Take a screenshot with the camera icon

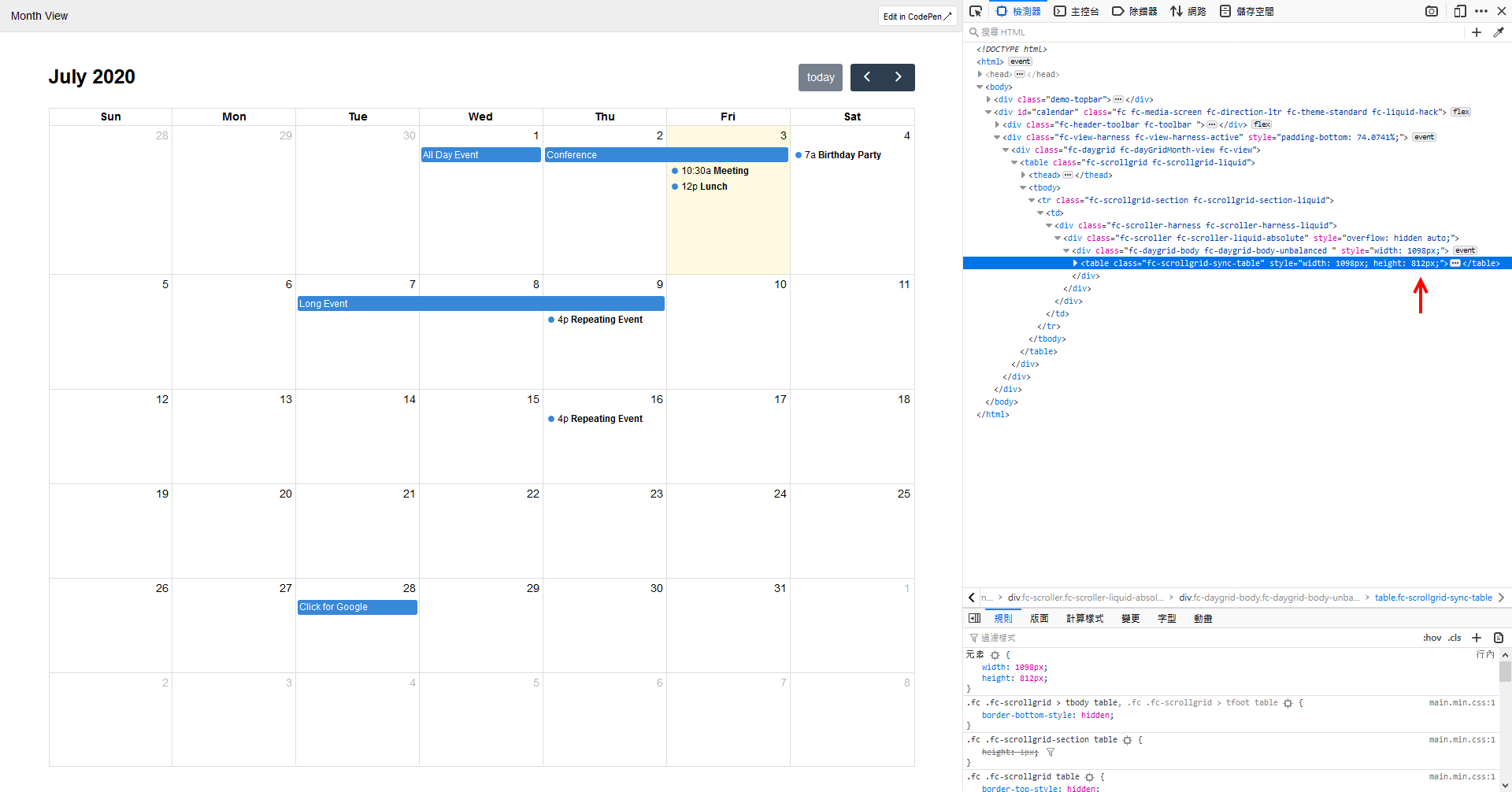1432,11
